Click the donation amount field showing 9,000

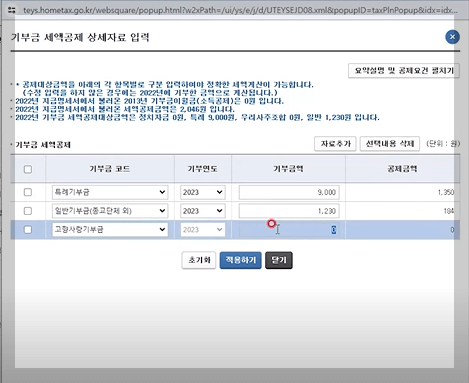pos(289,192)
